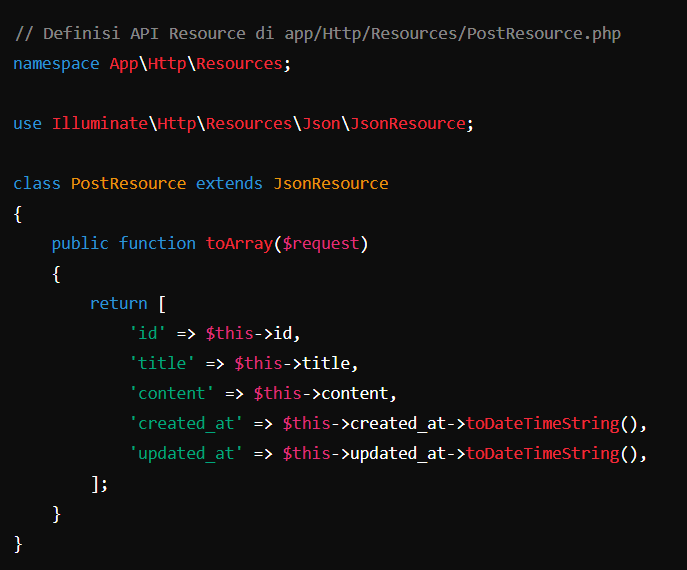Click the 'content' array key string
This screenshot has width=687, height=570.
coord(171,394)
